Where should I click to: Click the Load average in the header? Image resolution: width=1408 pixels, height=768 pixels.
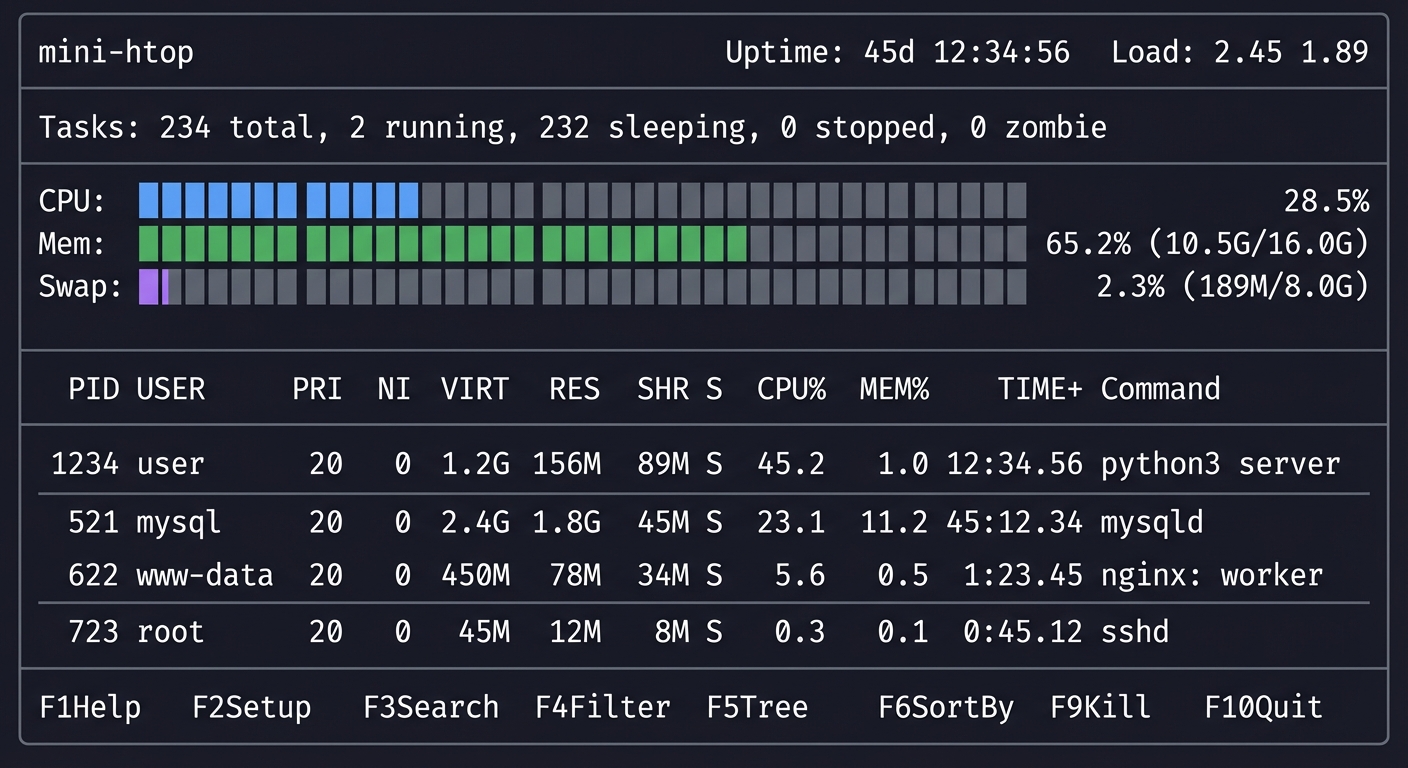tap(1237, 52)
